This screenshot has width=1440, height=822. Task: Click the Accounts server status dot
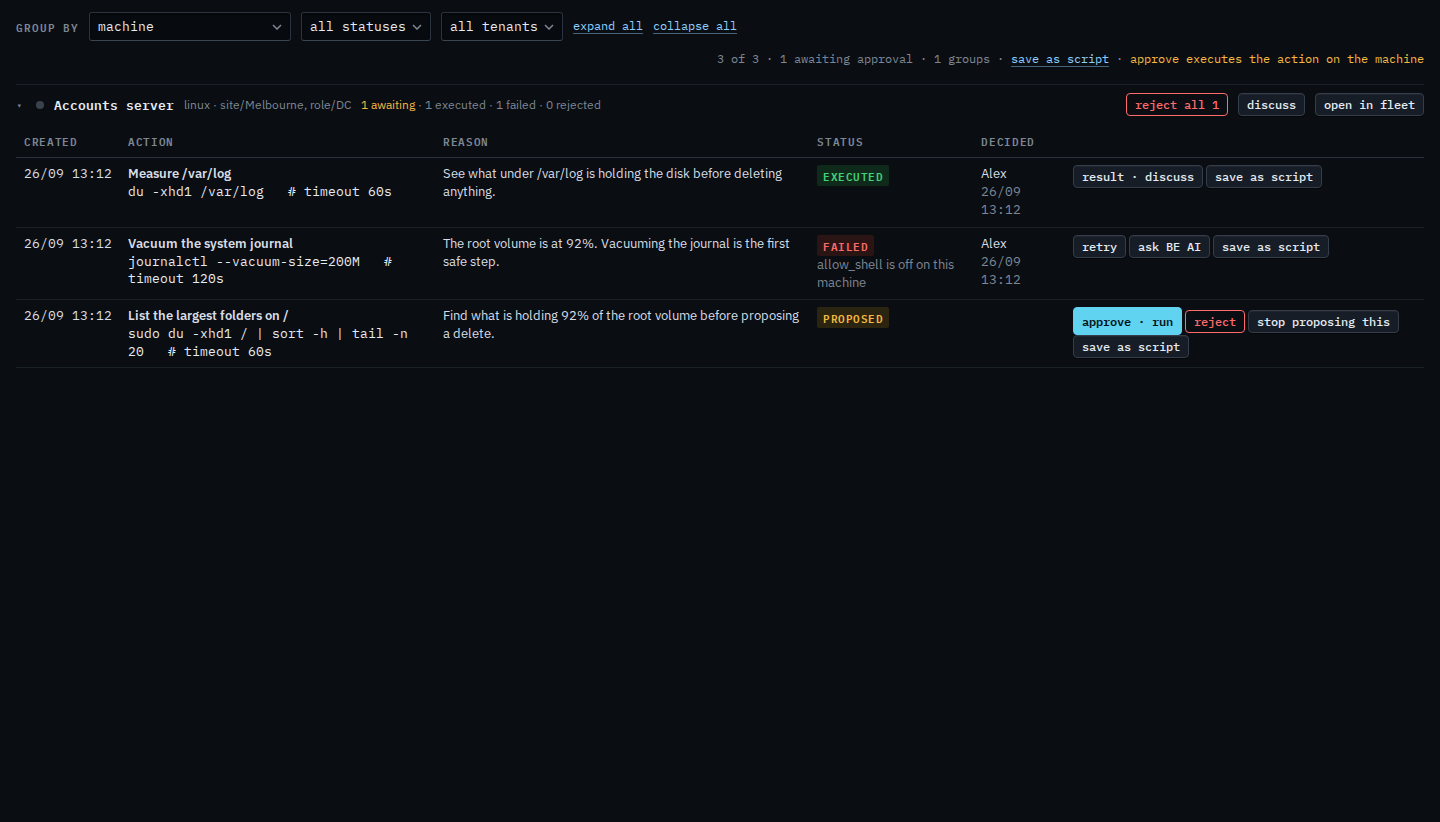pos(40,105)
